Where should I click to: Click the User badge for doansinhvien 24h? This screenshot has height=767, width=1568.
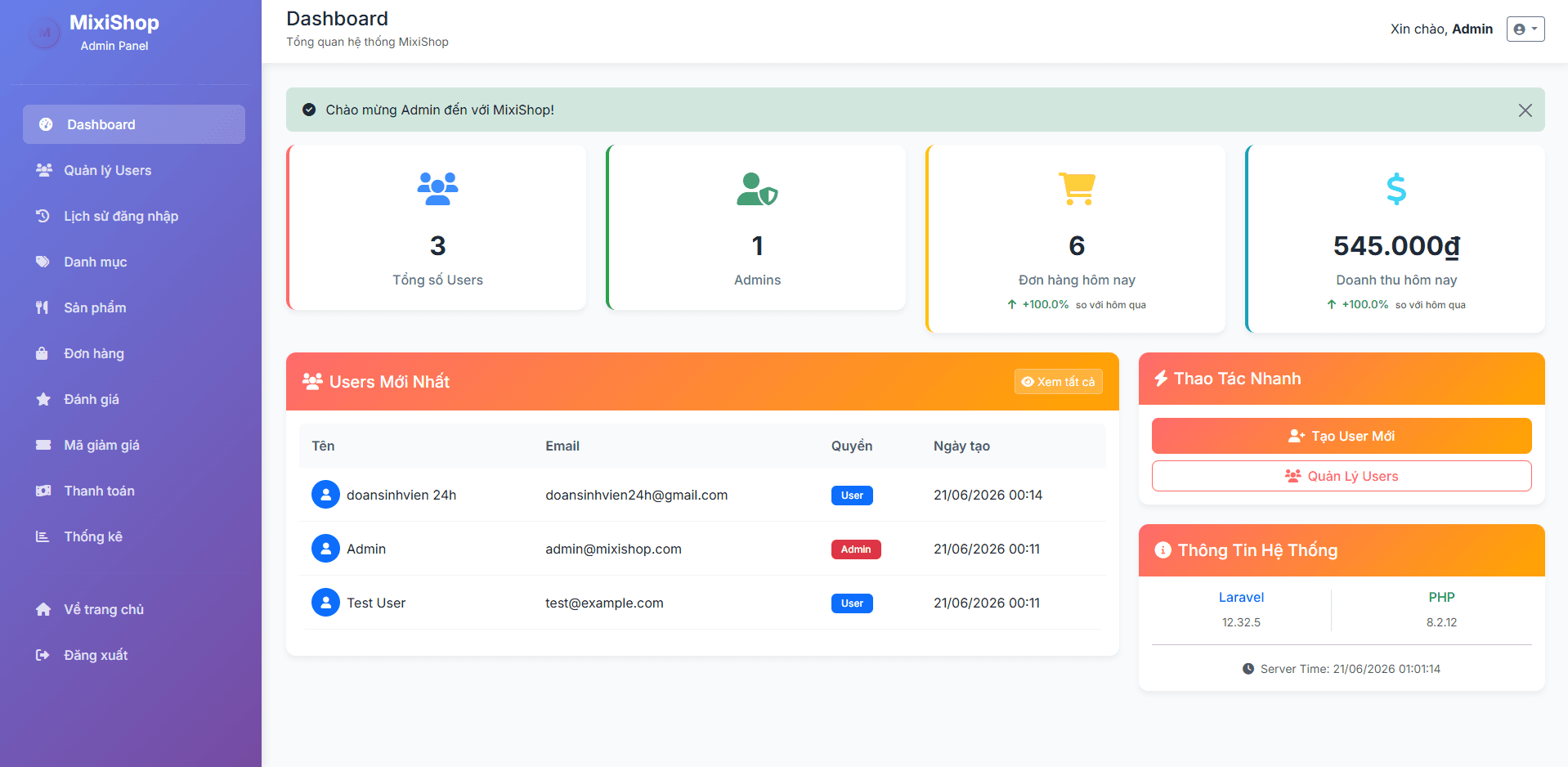[852, 496]
